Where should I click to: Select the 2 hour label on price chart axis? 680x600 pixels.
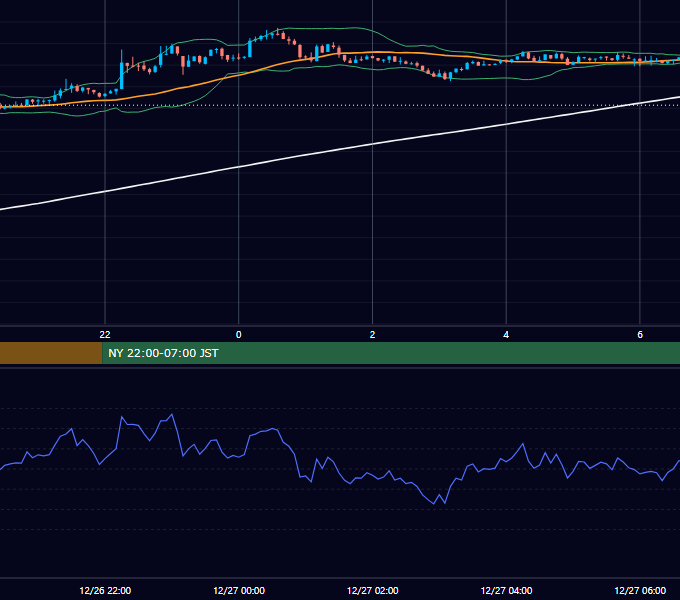pos(372,334)
